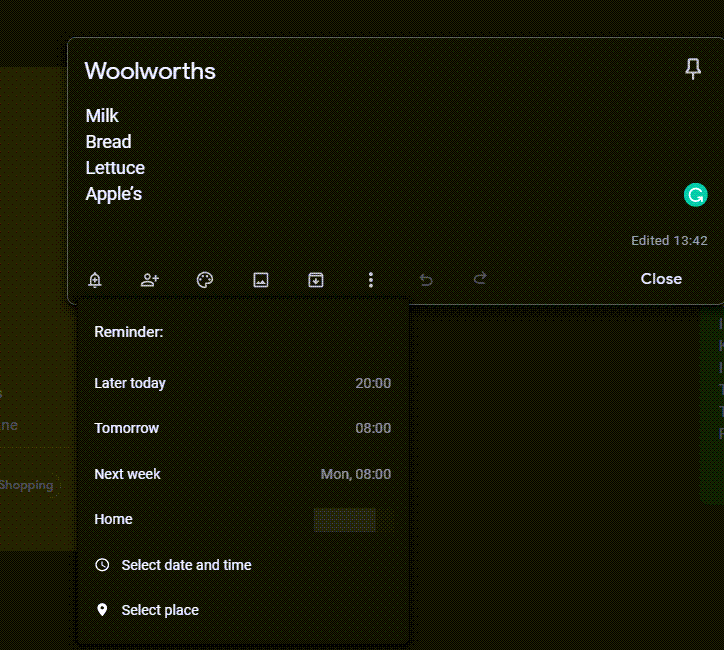
Task: Add a collaborator to the note
Action: point(150,280)
